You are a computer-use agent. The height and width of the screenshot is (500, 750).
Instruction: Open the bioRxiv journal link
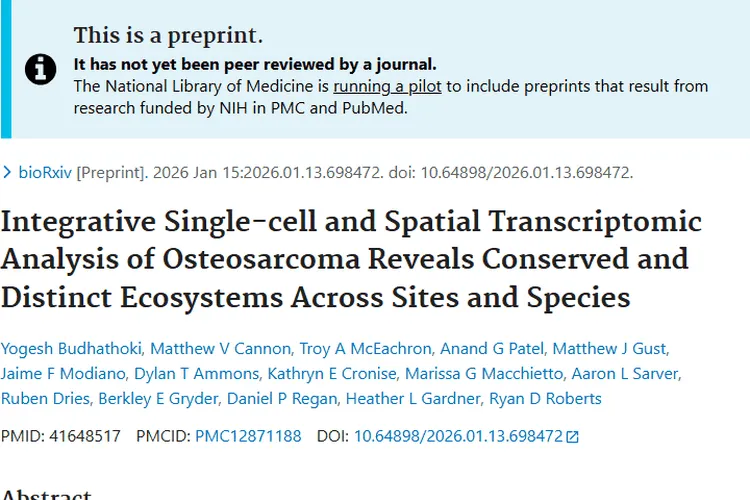coord(45,172)
